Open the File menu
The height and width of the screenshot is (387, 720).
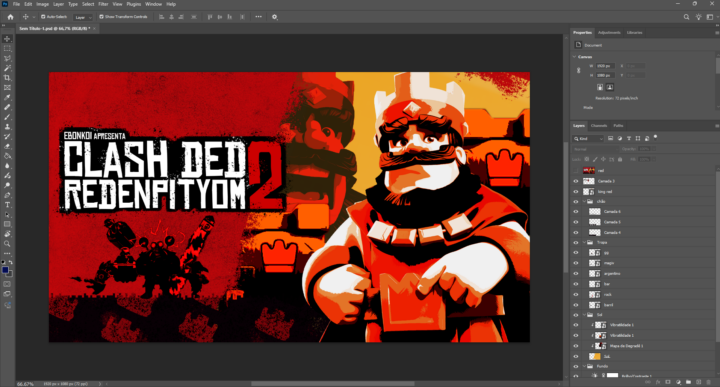(16, 4)
